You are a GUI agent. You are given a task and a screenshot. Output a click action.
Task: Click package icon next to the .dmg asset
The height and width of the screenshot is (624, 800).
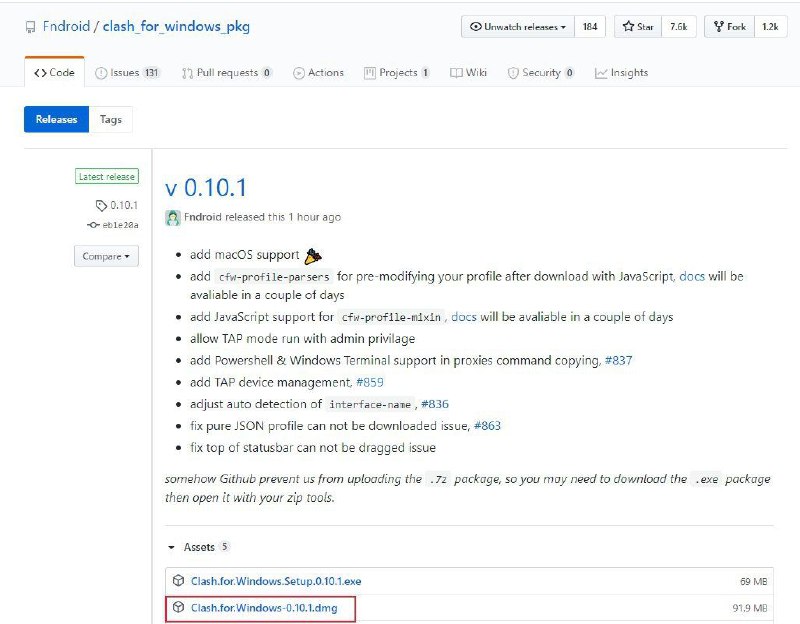coord(178,608)
